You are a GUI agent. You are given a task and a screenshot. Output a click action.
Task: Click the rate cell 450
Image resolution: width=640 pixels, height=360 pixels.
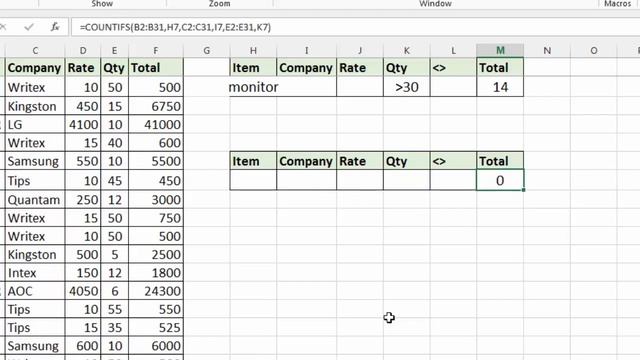pos(83,106)
